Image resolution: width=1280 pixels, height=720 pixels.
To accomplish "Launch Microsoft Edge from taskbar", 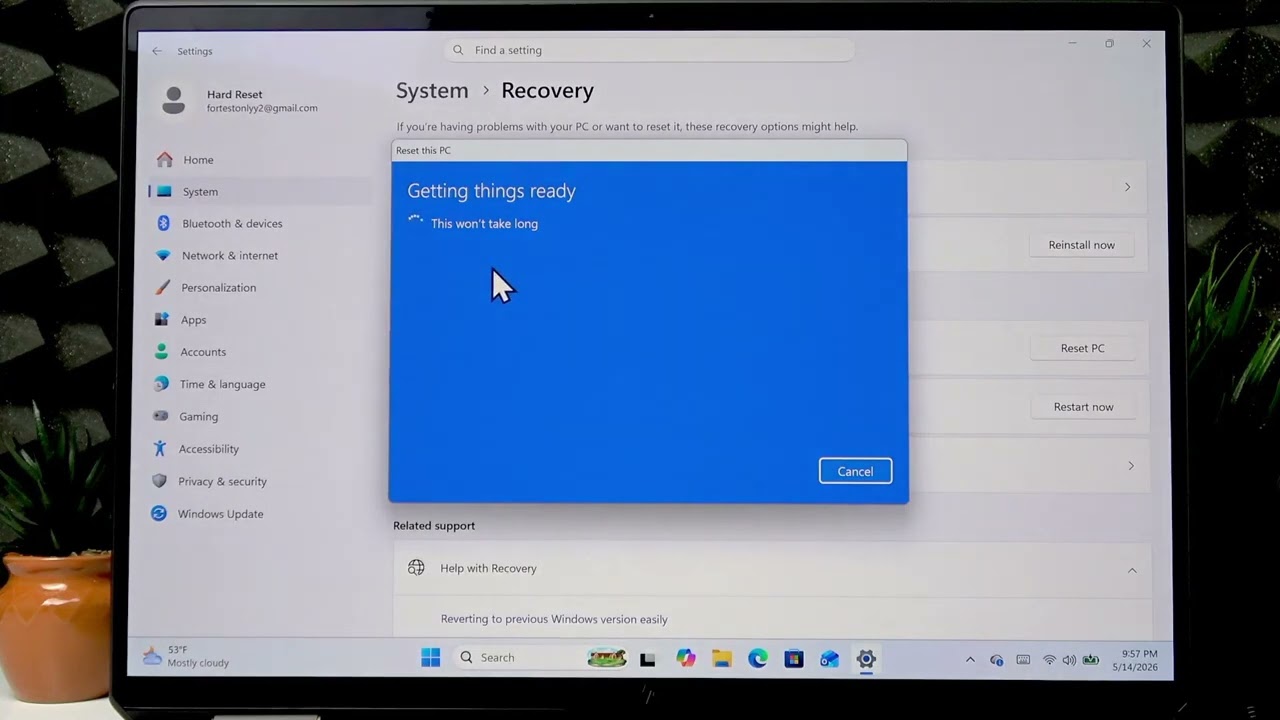I will pos(758,658).
